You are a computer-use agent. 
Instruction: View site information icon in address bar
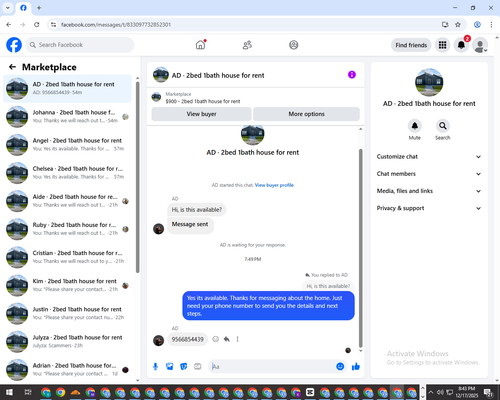(x=53, y=25)
